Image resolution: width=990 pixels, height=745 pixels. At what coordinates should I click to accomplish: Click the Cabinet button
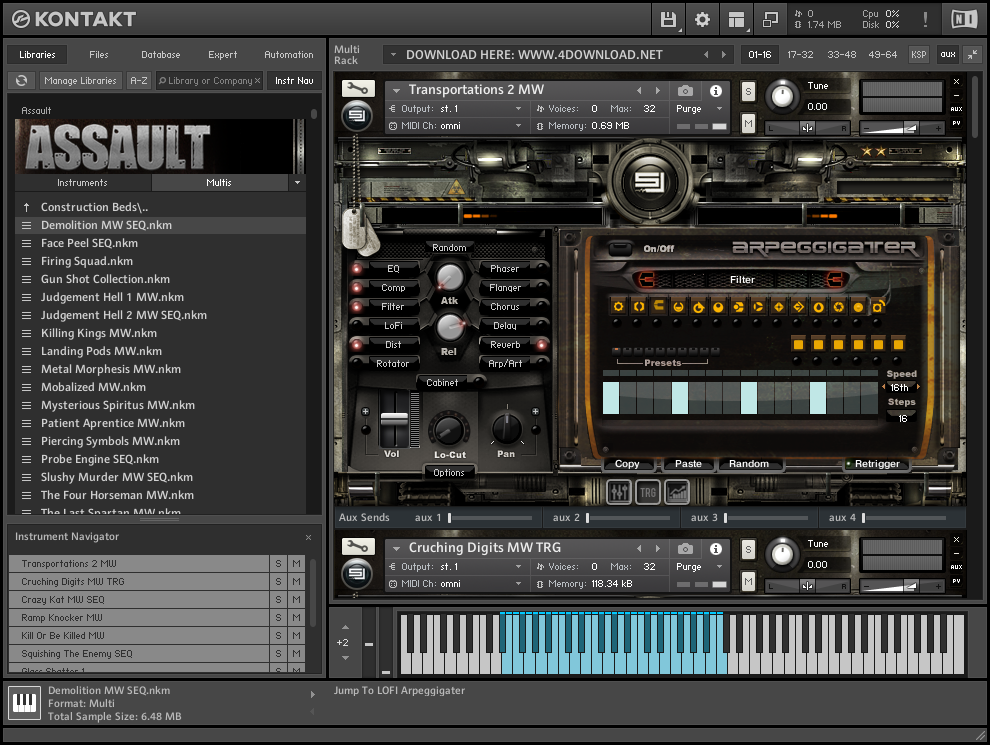pyautogui.click(x=442, y=383)
